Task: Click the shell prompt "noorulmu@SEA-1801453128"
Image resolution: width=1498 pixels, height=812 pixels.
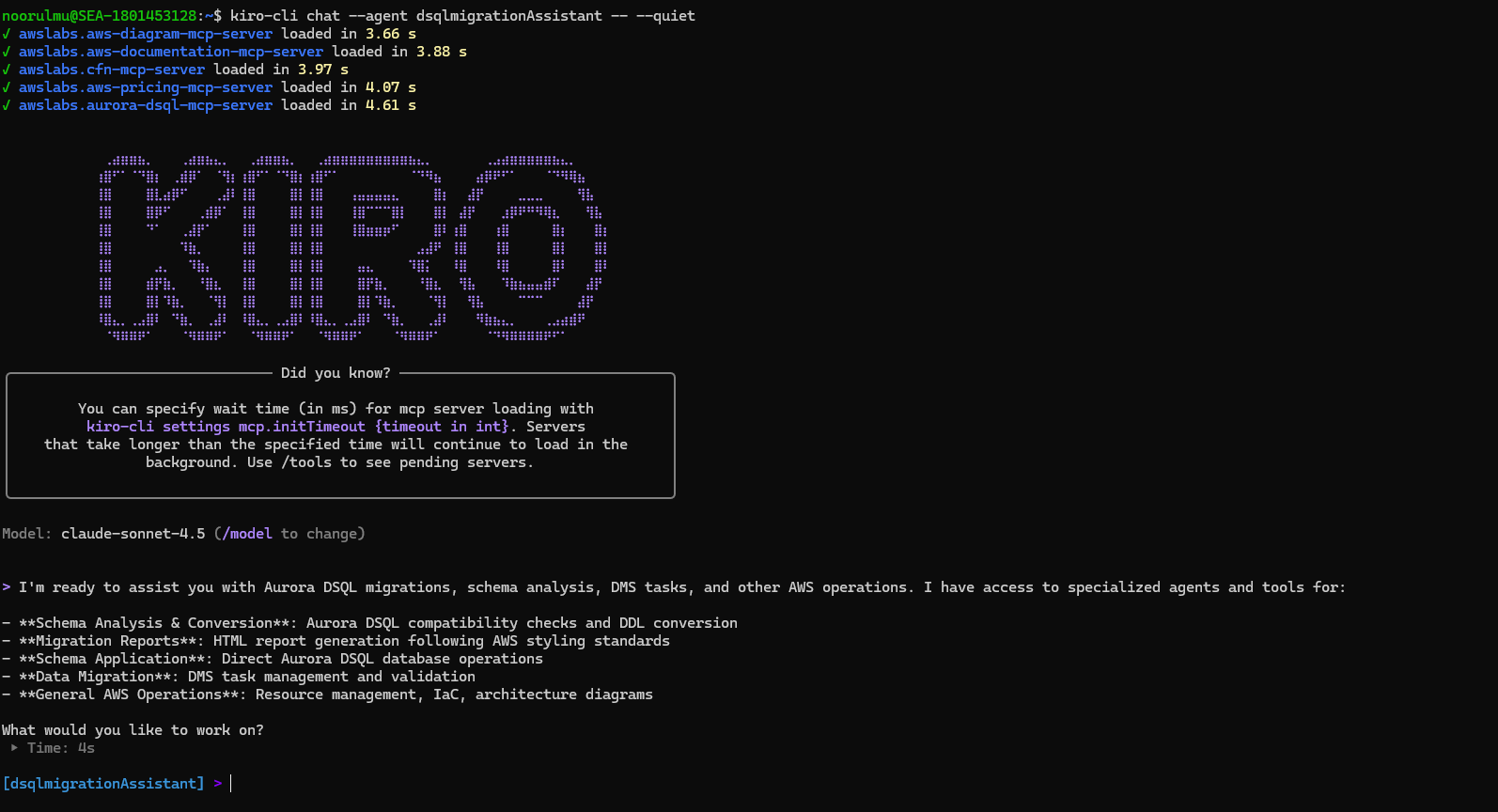Action: click(x=100, y=16)
